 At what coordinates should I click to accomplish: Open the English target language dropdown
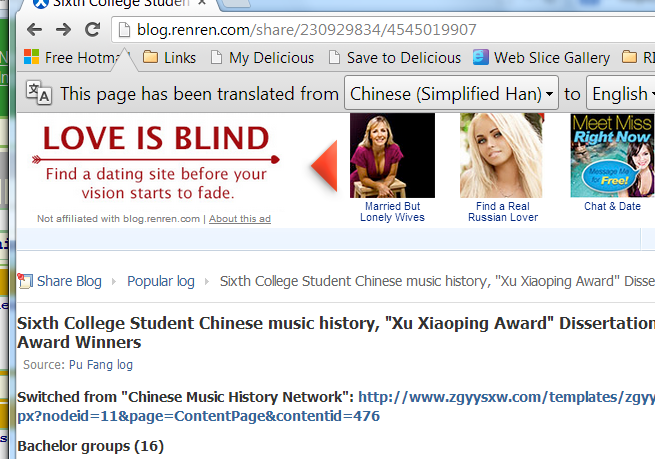(621, 93)
